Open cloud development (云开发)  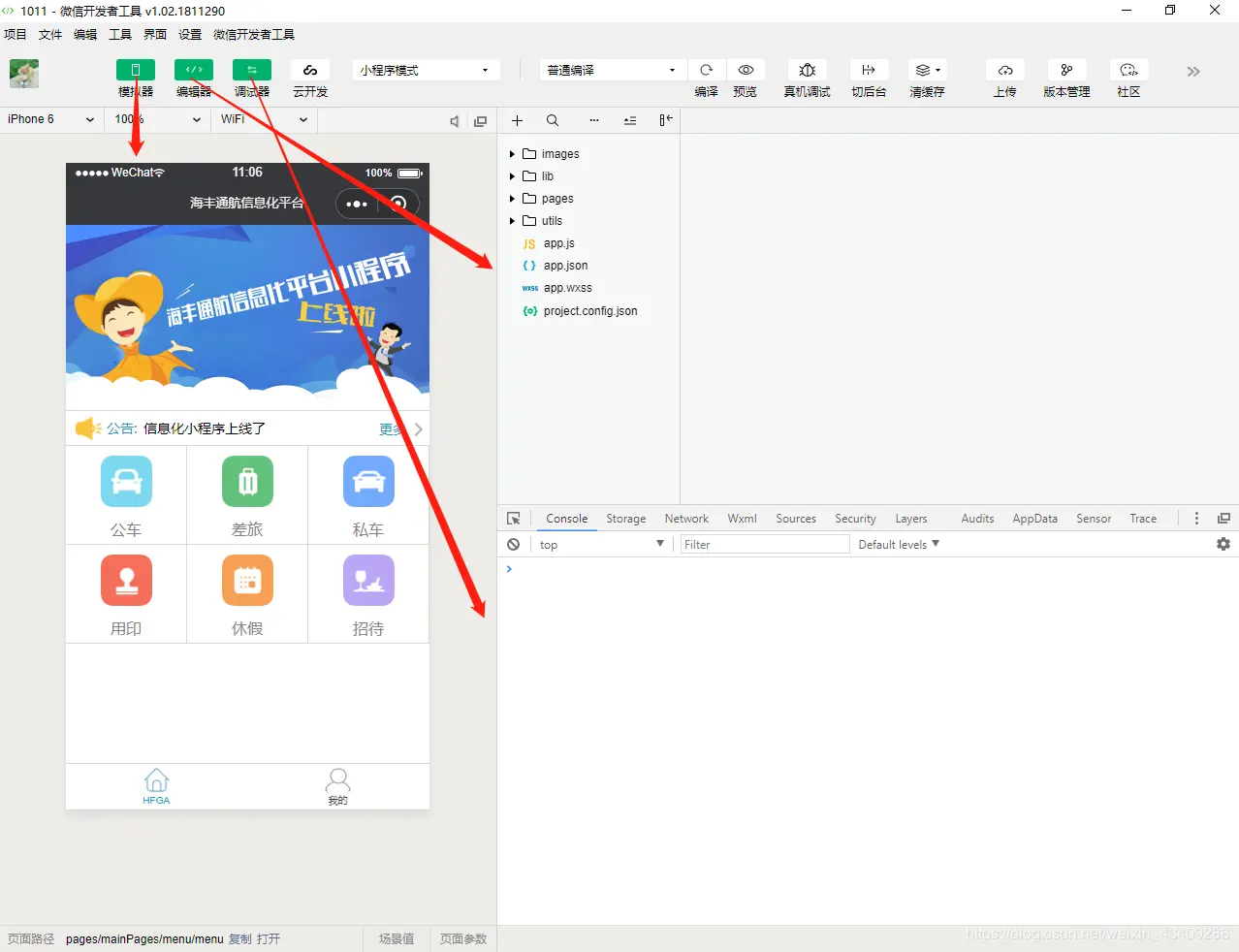(310, 70)
